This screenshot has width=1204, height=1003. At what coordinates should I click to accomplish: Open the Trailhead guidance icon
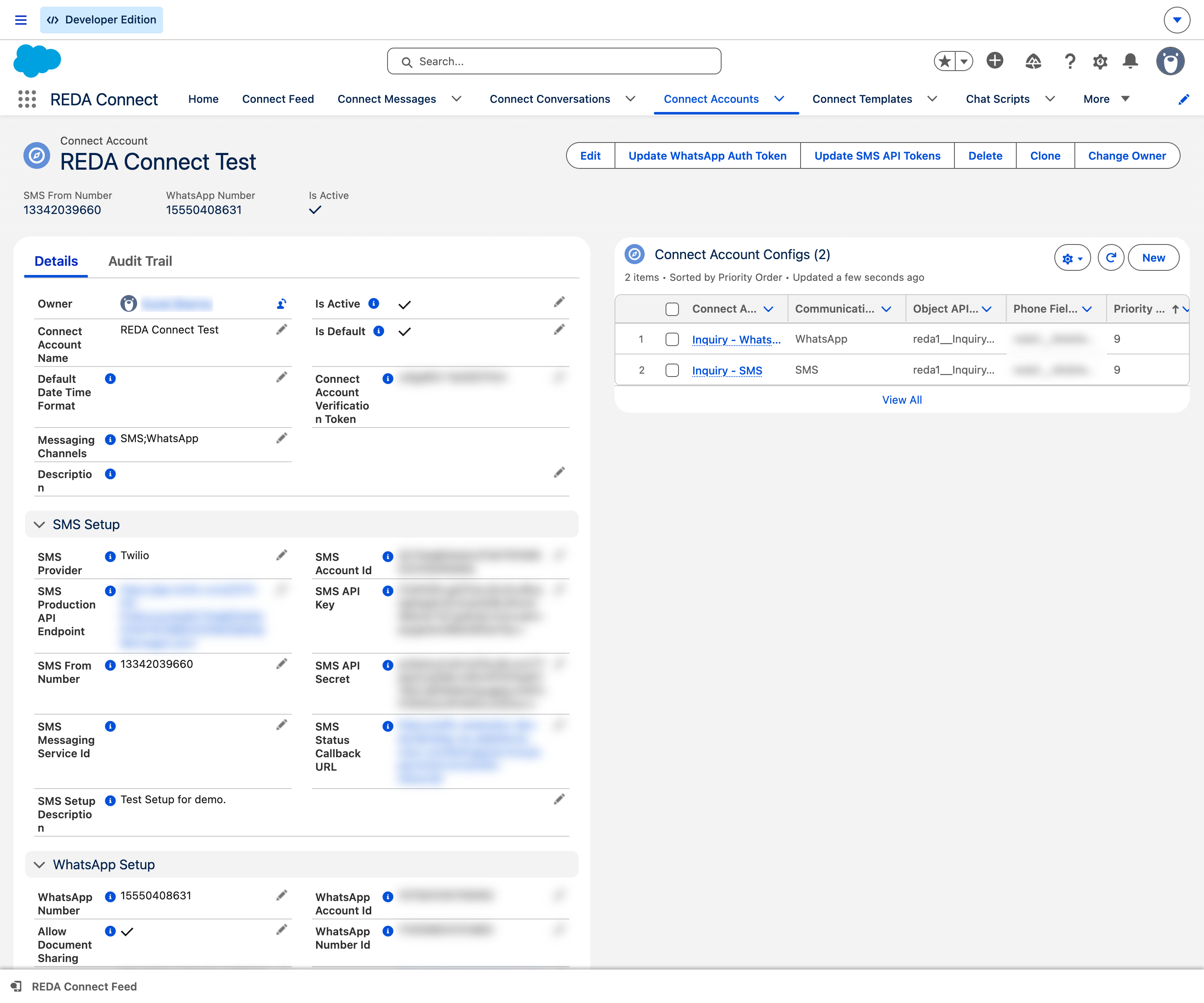pos(1033,61)
